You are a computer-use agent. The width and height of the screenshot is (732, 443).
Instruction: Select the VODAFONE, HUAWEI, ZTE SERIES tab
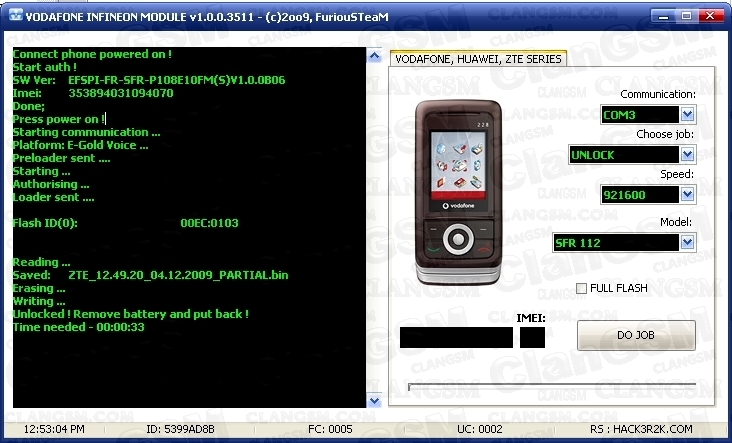(478, 59)
